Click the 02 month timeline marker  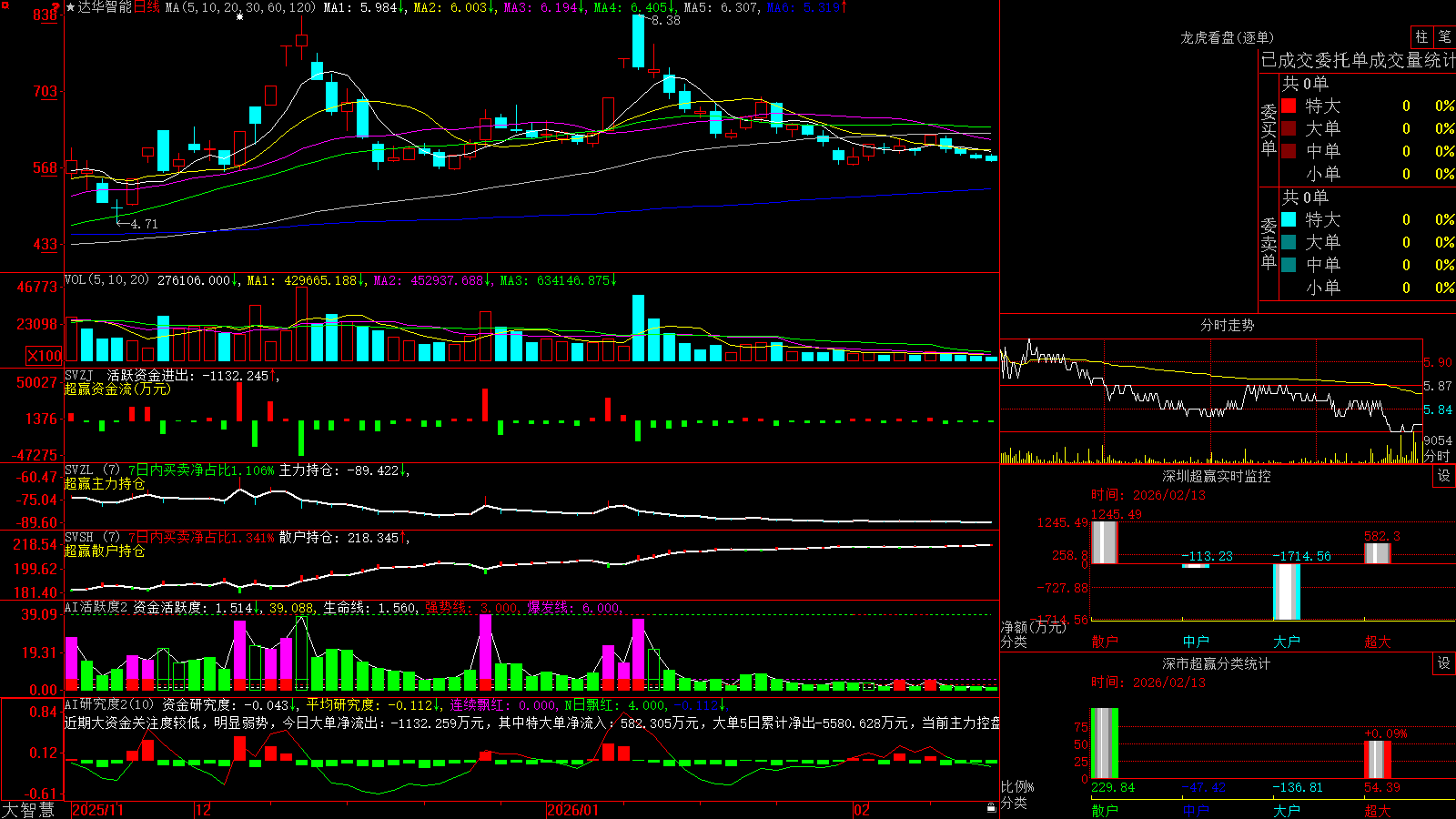pyautogui.click(x=862, y=810)
